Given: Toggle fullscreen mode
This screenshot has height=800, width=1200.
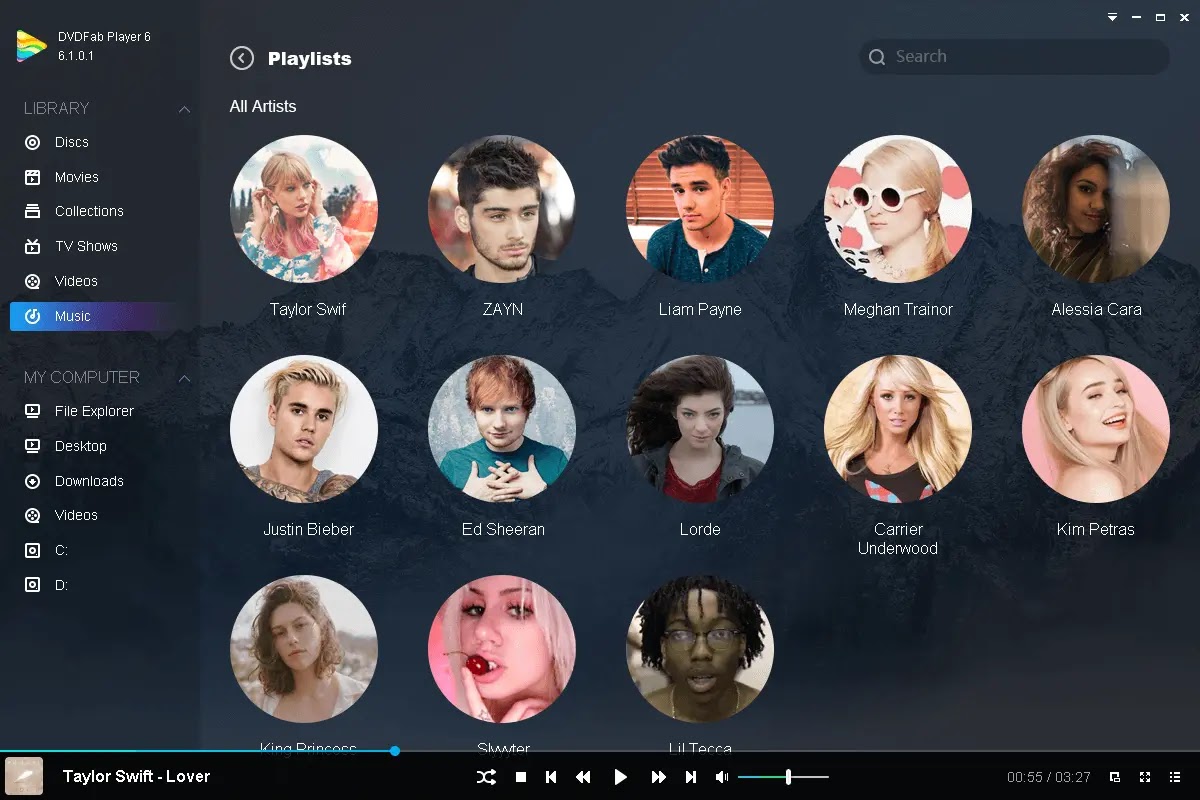Looking at the screenshot, I should click(1145, 777).
